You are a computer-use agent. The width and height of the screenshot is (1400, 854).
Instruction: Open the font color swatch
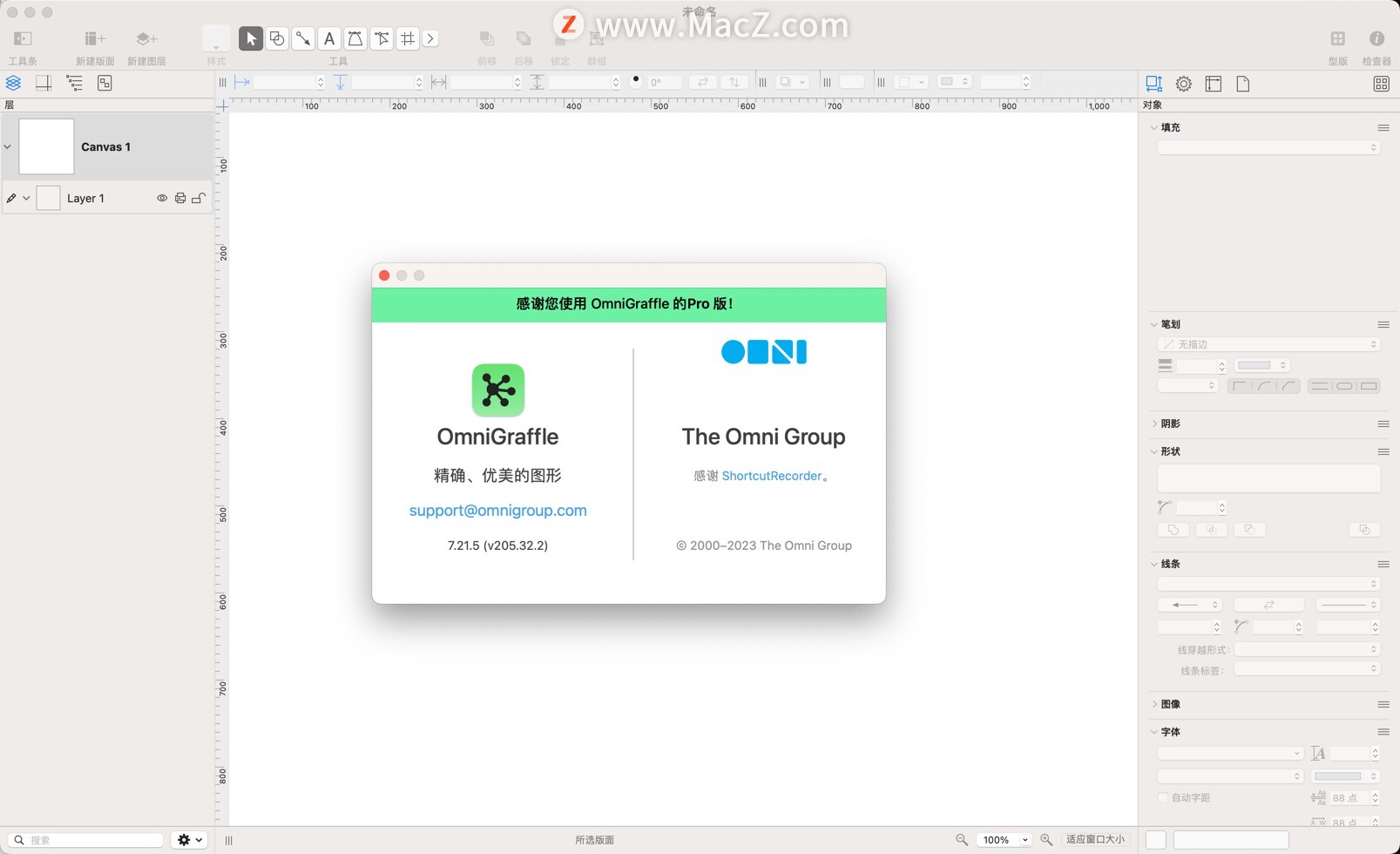click(x=1347, y=776)
